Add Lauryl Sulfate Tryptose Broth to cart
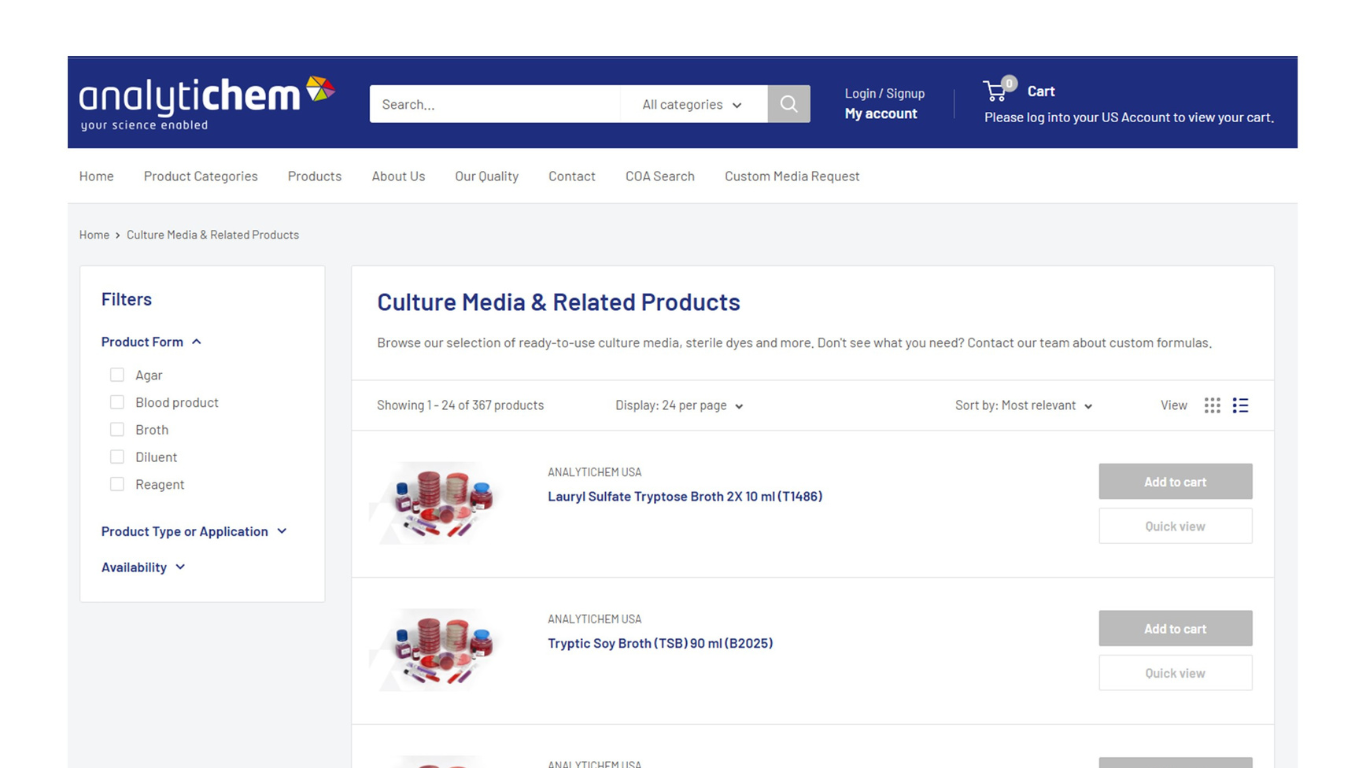The height and width of the screenshot is (768, 1366). 1175,481
